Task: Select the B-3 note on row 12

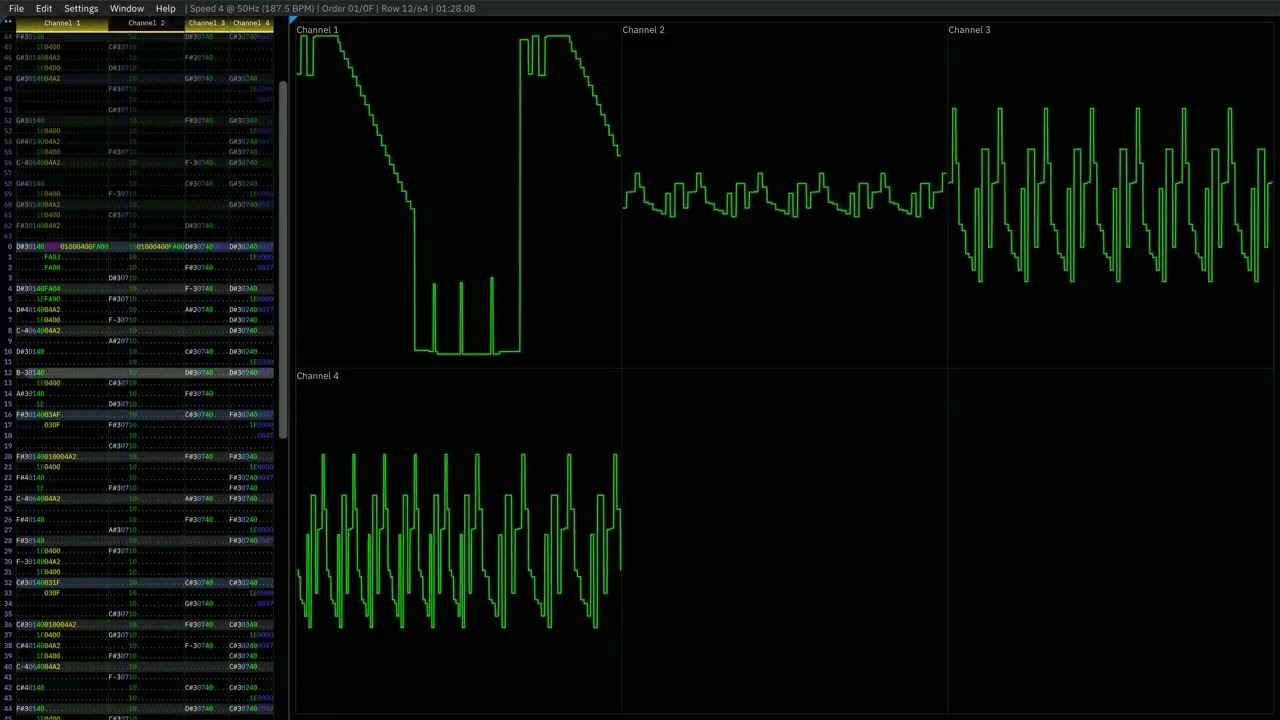Action: [x=22, y=373]
